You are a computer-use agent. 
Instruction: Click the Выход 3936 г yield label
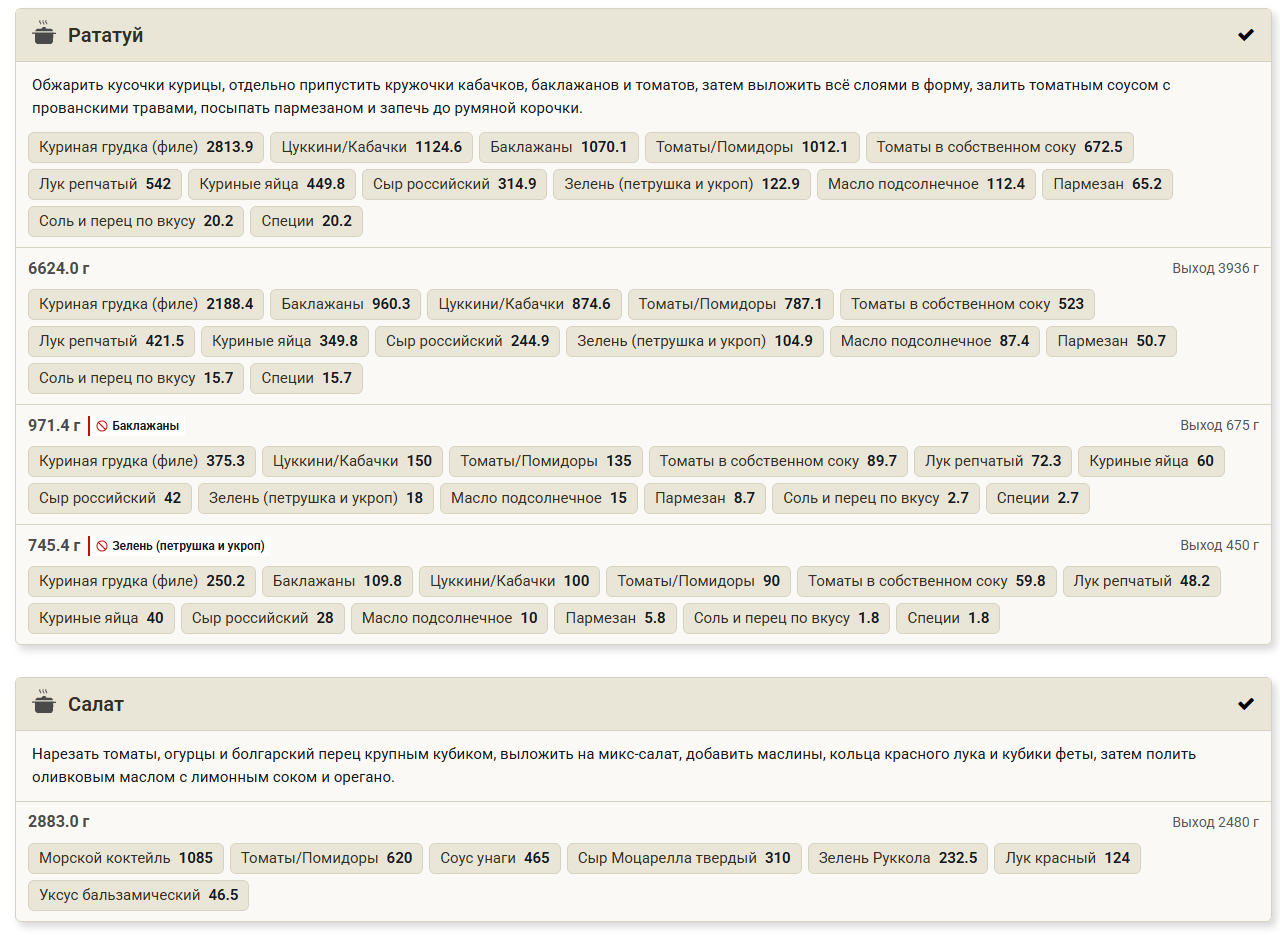tap(1215, 268)
